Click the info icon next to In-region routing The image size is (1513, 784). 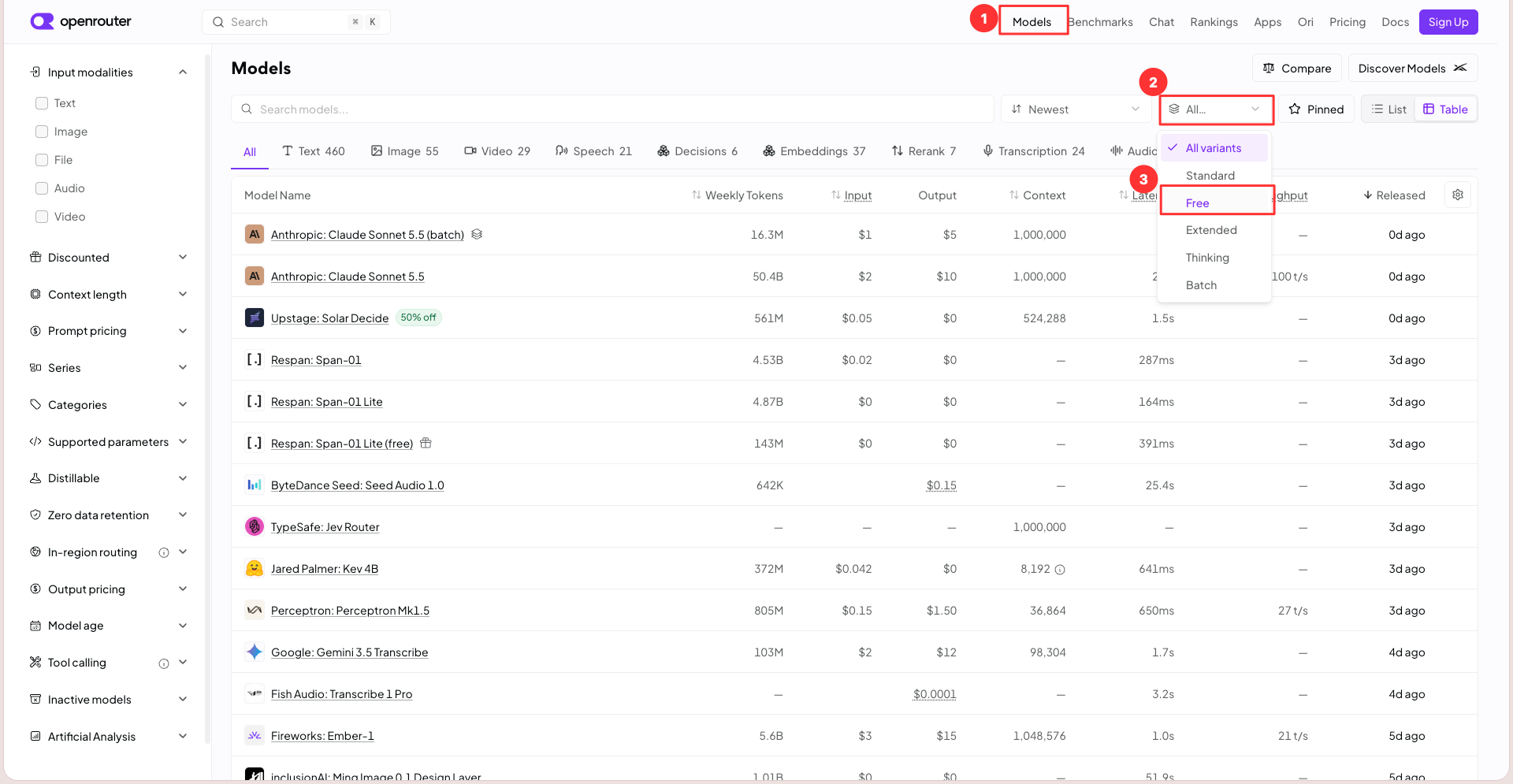[x=164, y=552]
